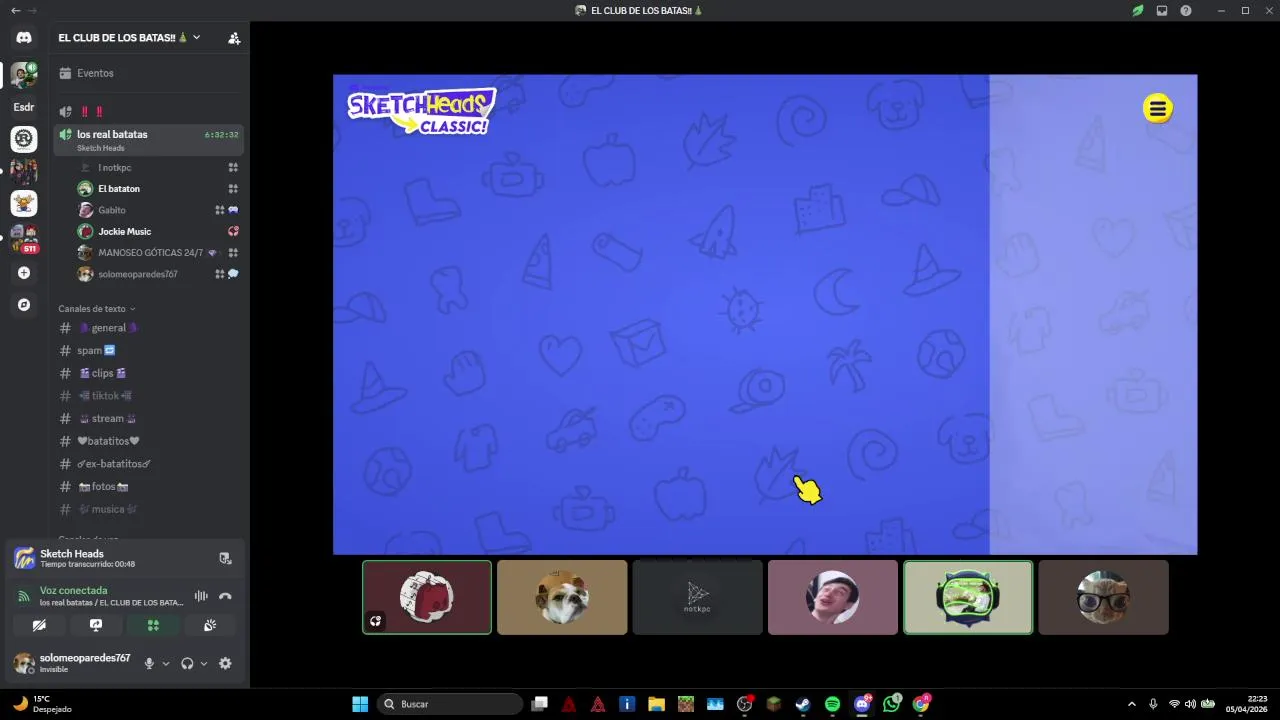Click Jockie Music bot in voice list
This screenshot has height=720, width=1280.
tap(158, 231)
